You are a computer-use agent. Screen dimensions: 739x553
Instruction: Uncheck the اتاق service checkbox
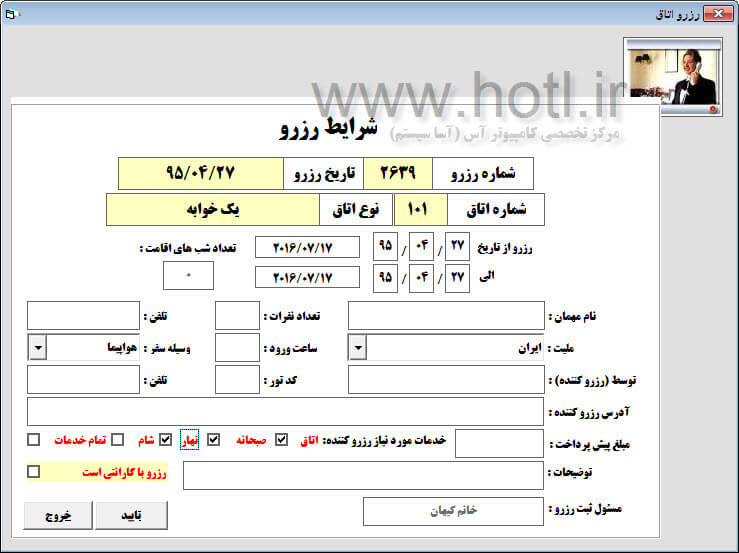tap(281, 439)
